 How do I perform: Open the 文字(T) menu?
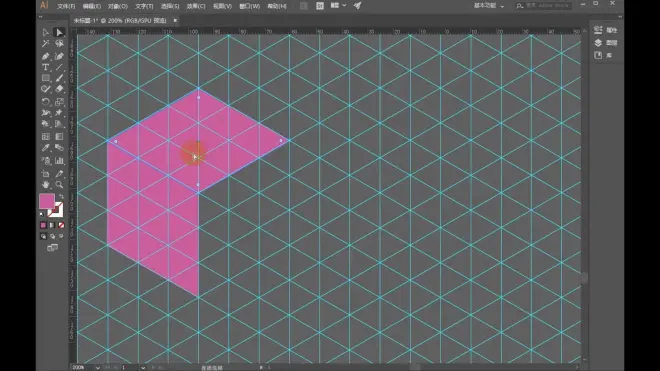(144, 6)
